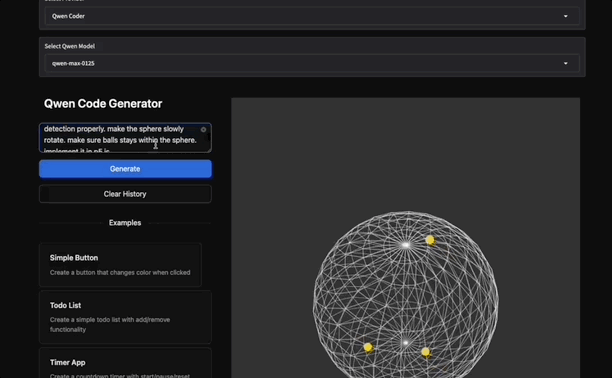
Task: Clear the prompt text with the x icon
Action: click(203, 130)
